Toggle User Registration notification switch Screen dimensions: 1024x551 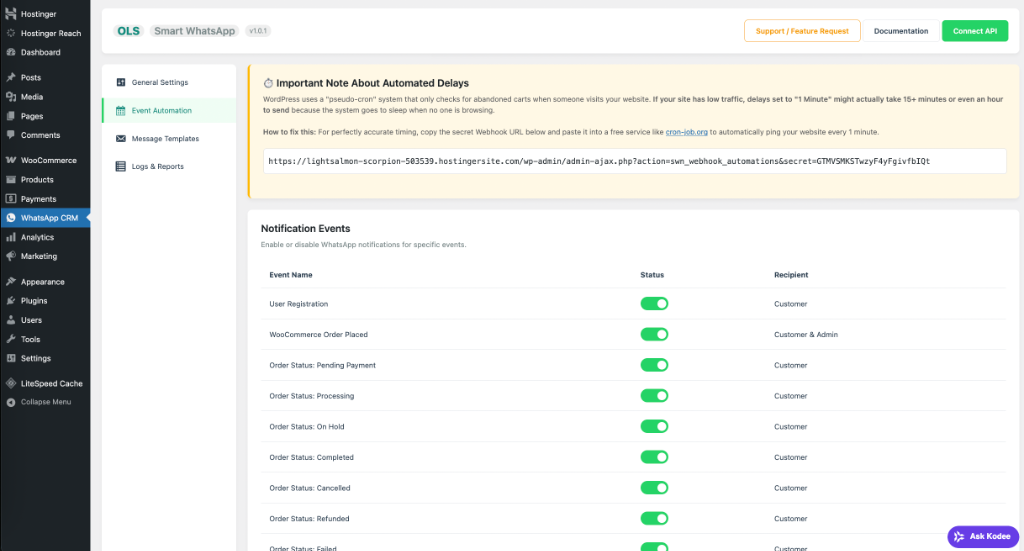(654, 304)
